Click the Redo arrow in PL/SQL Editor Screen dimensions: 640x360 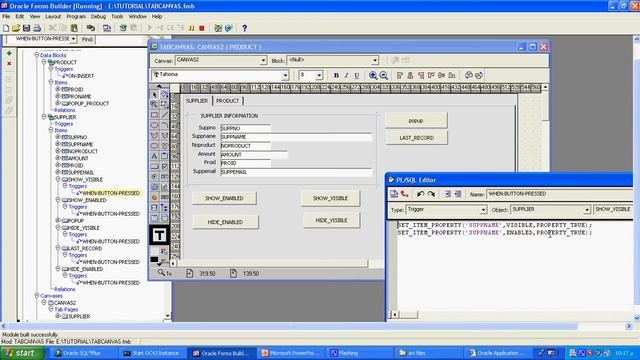(431, 194)
